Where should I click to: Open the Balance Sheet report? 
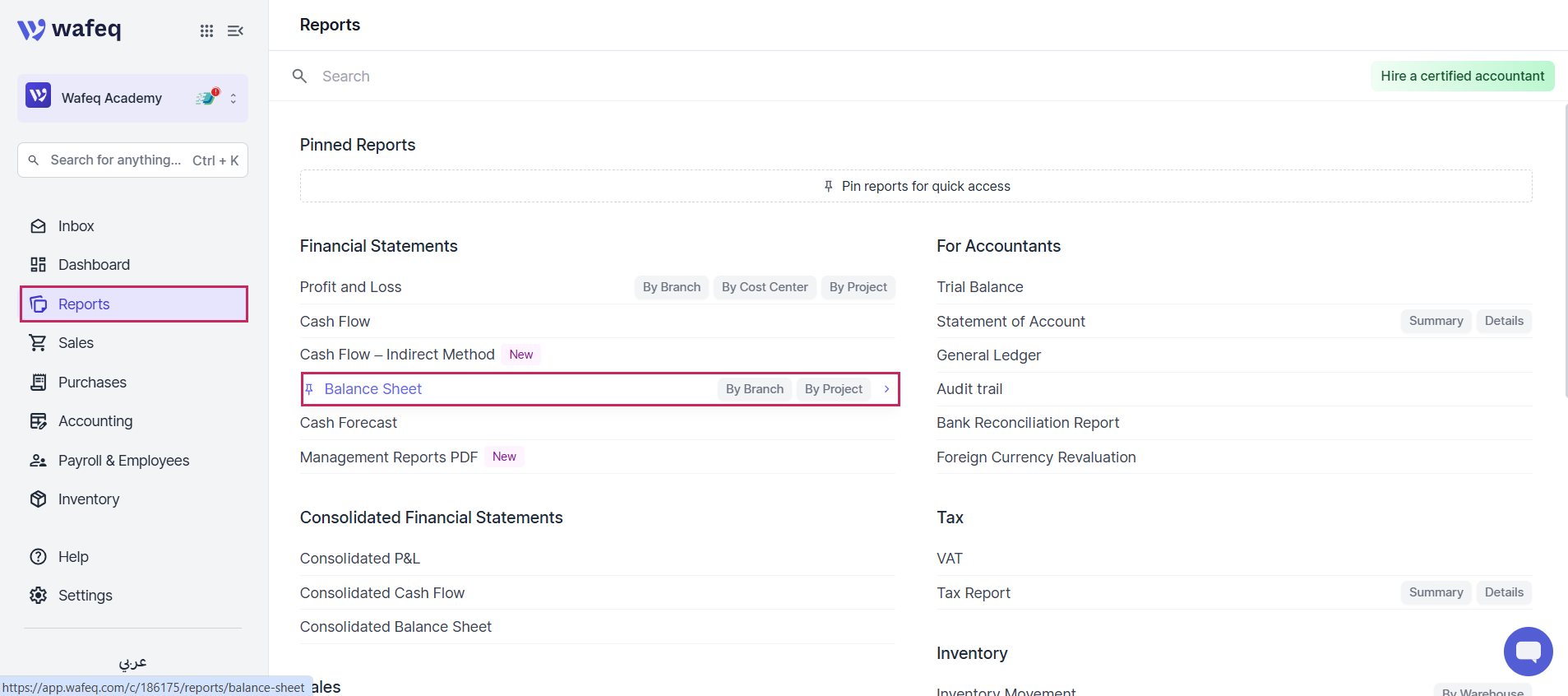coord(372,389)
